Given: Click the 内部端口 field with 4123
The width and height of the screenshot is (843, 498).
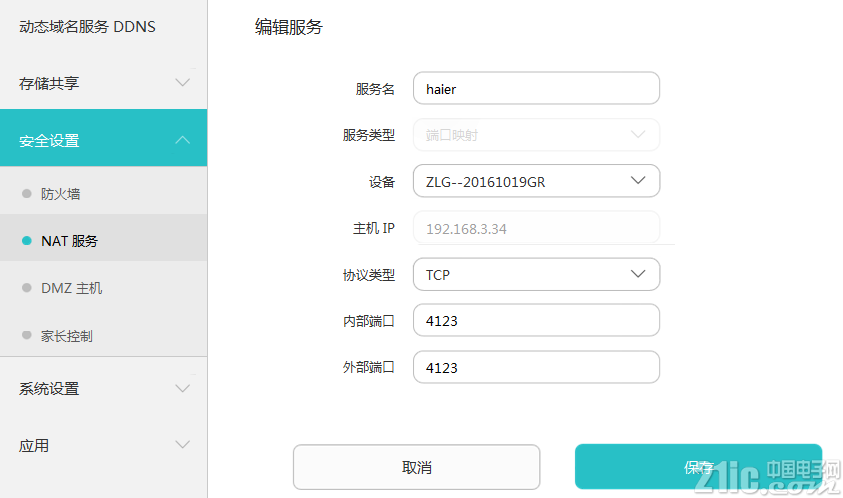Looking at the screenshot, I should [x=536, y=321].
